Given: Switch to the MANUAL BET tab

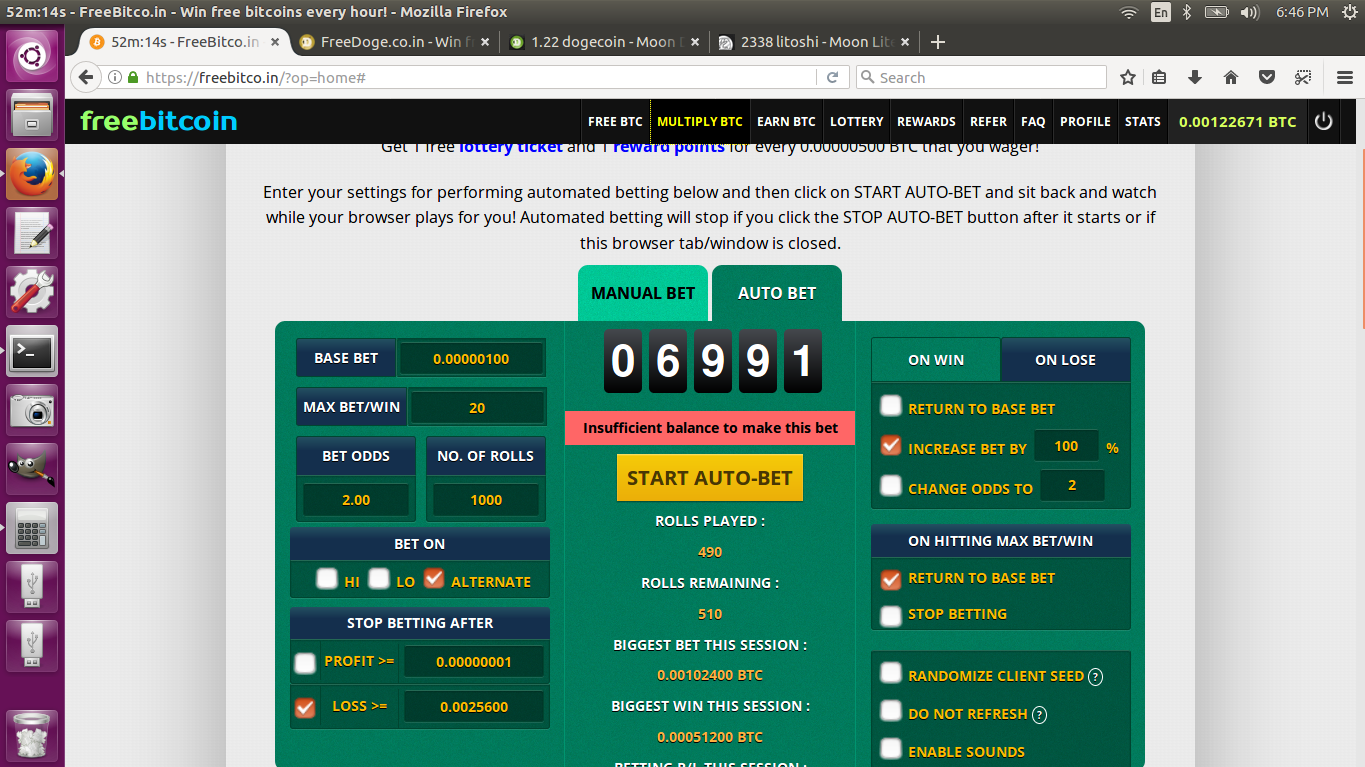Looking at the screenshot, I should (643, 293).
